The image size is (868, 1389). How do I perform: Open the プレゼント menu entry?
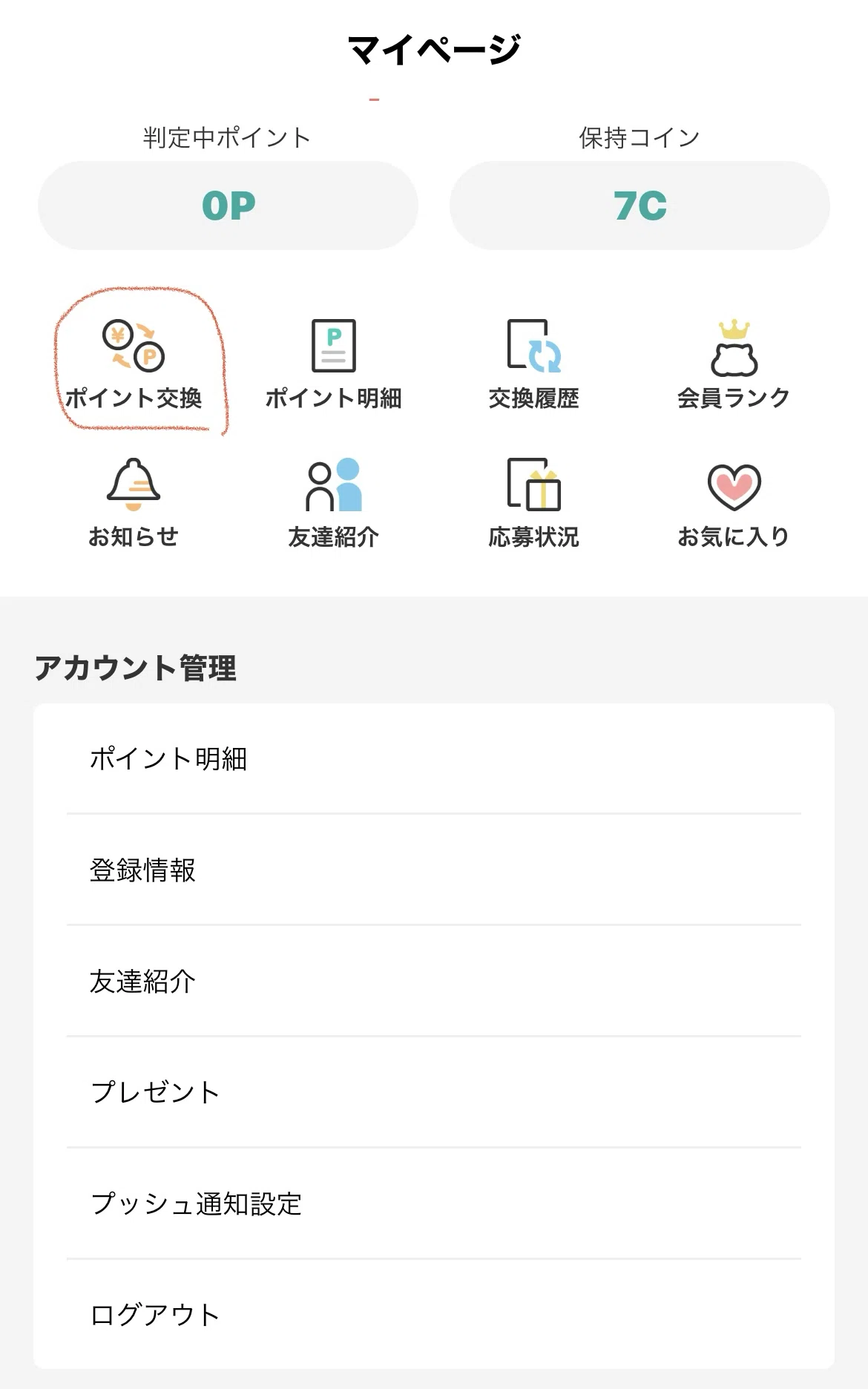[434, 1092]
